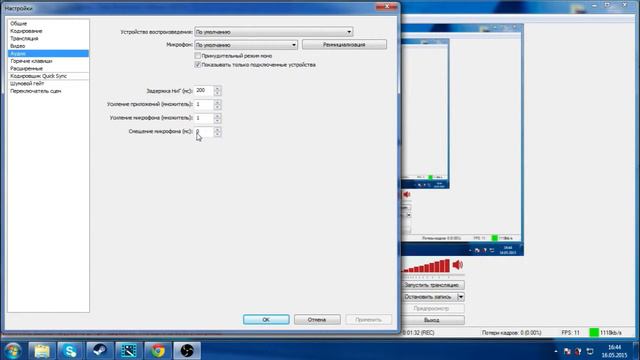
Task: Select the highlighted Аудио settings category
Action: tap(48, 53)
